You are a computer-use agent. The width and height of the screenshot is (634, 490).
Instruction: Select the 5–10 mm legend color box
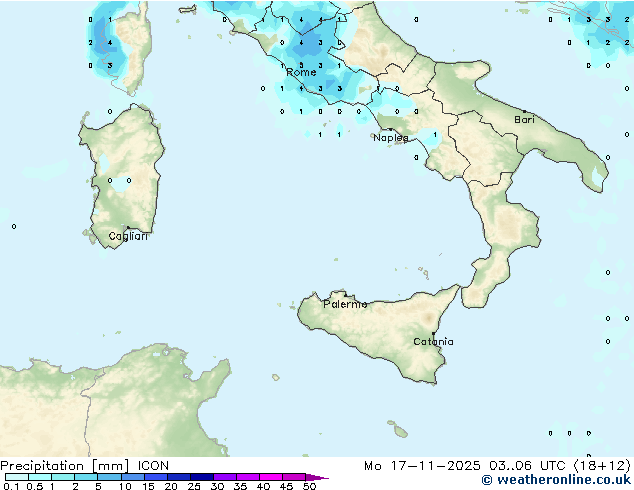109,477
